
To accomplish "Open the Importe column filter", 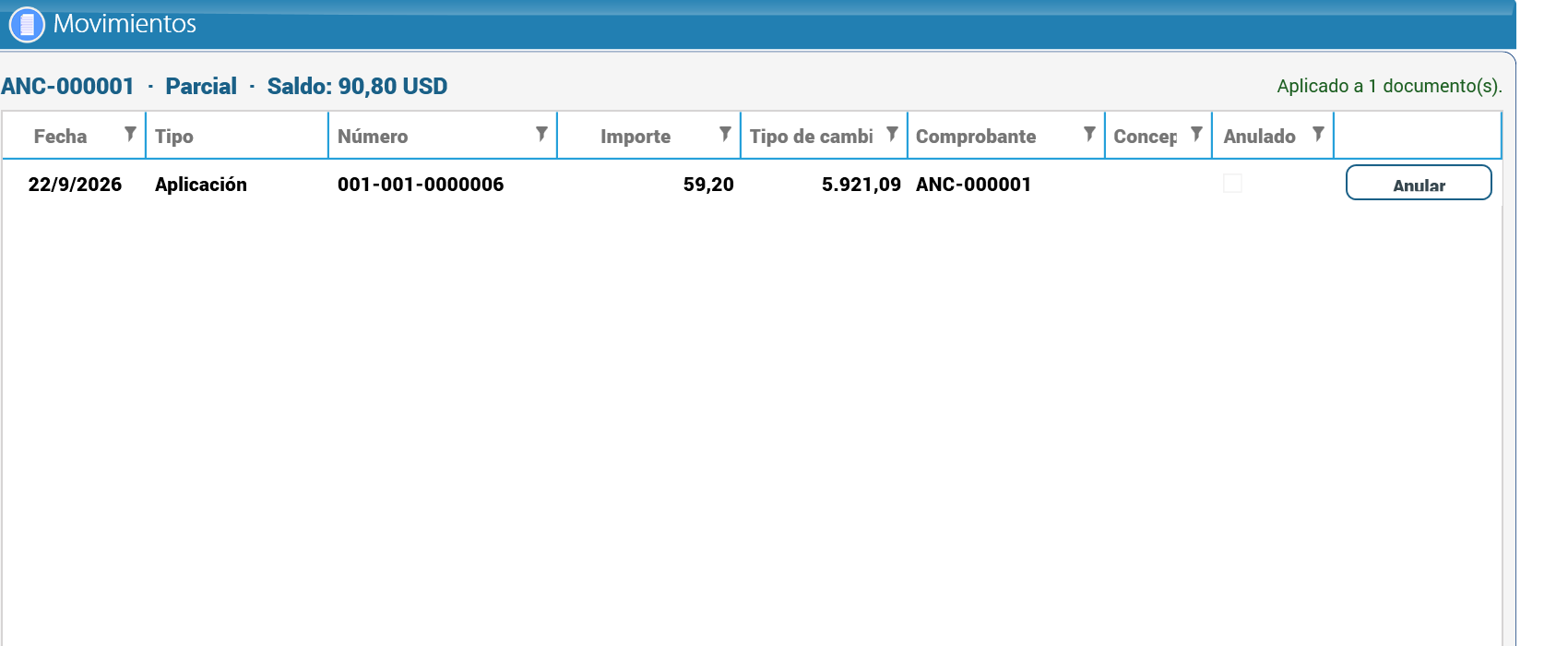I will tap(725, 135).
